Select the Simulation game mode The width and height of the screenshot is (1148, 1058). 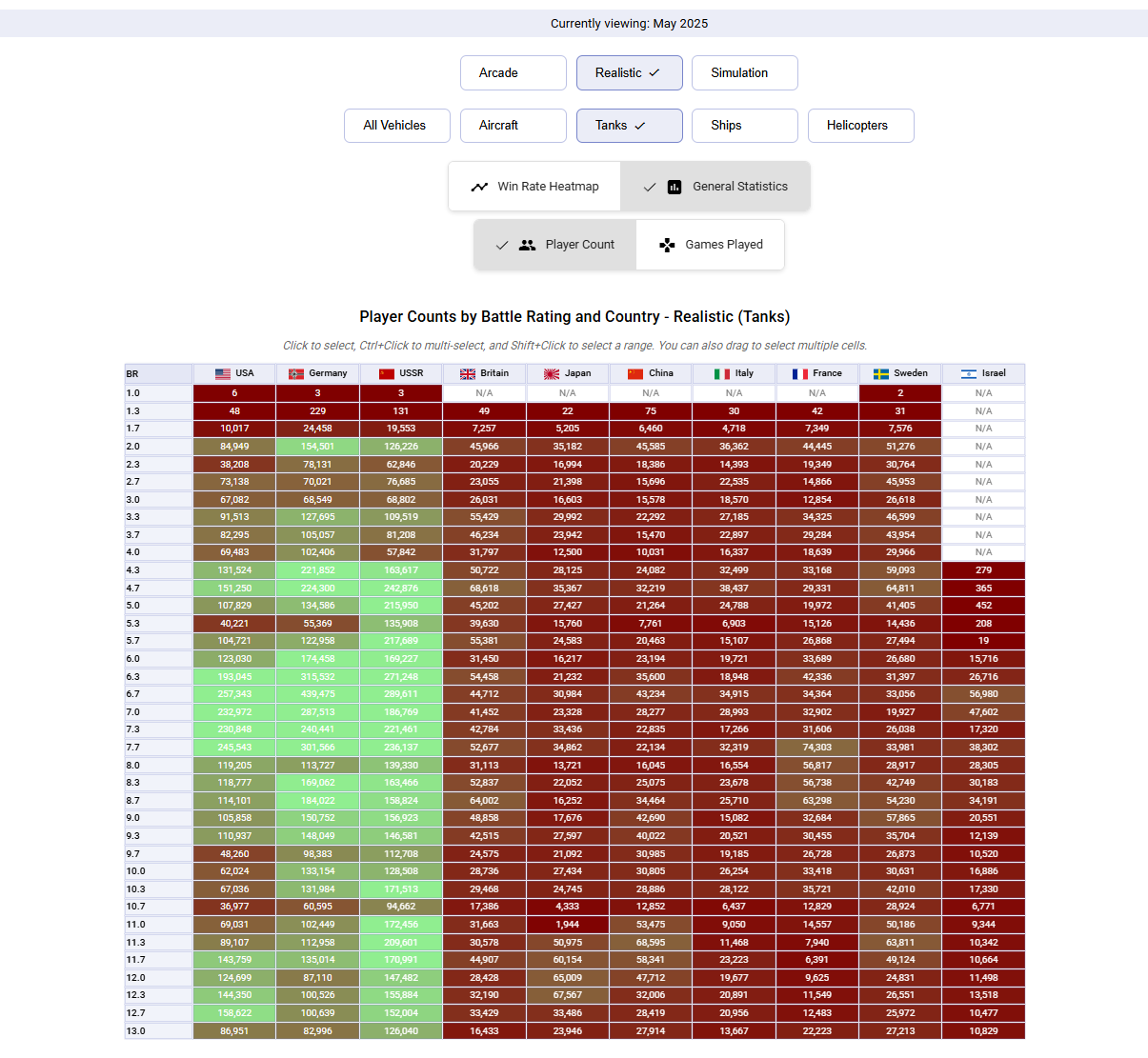tap(745, 73)
